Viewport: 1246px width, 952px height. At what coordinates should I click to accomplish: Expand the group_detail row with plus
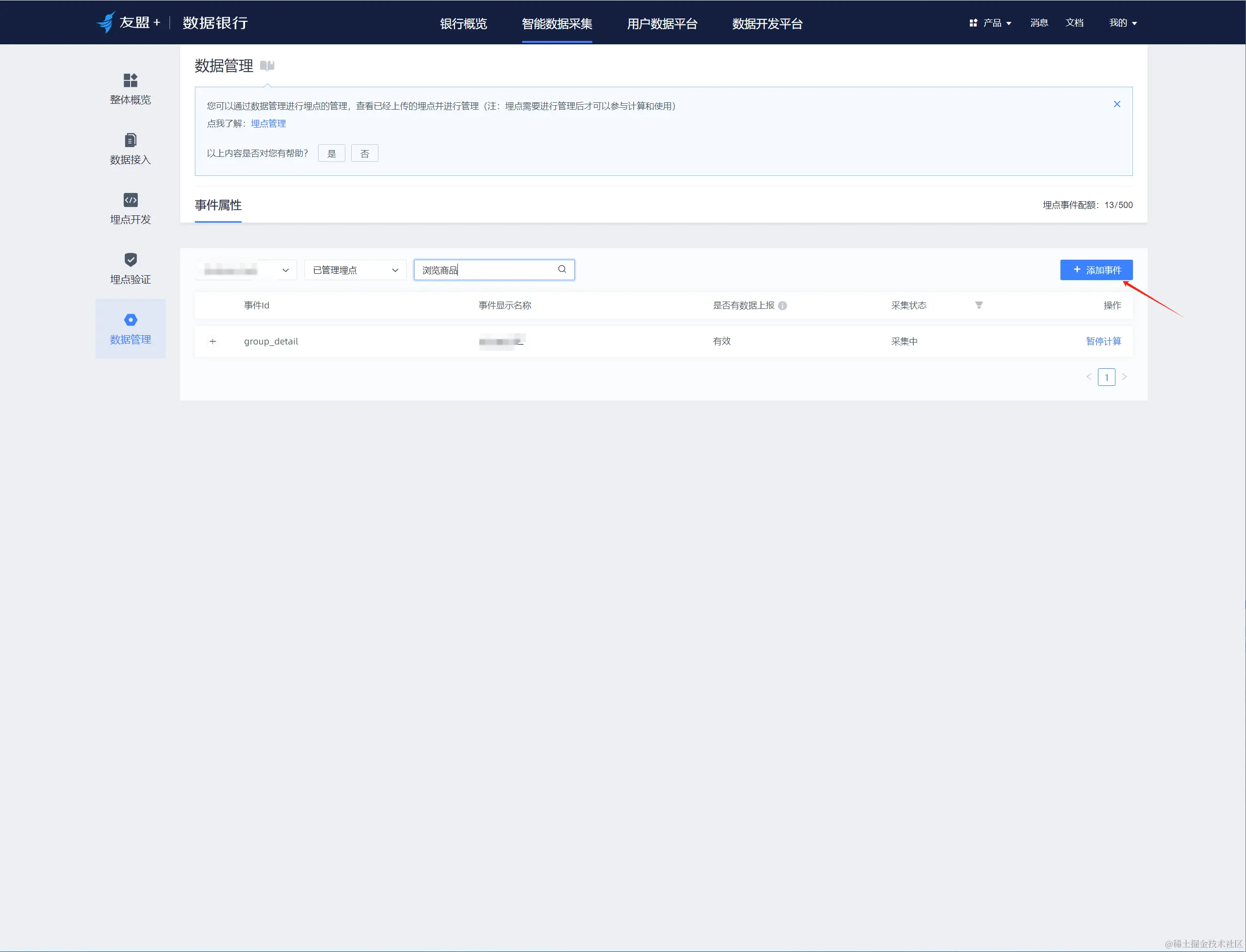coord(213,342)
